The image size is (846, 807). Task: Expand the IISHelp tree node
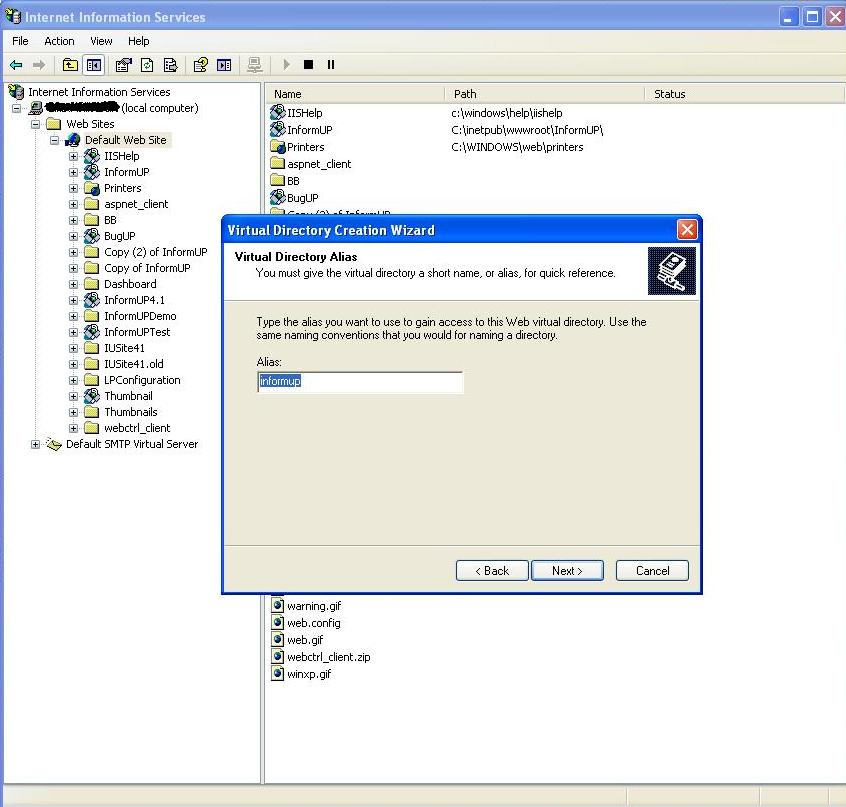(73, 156)
